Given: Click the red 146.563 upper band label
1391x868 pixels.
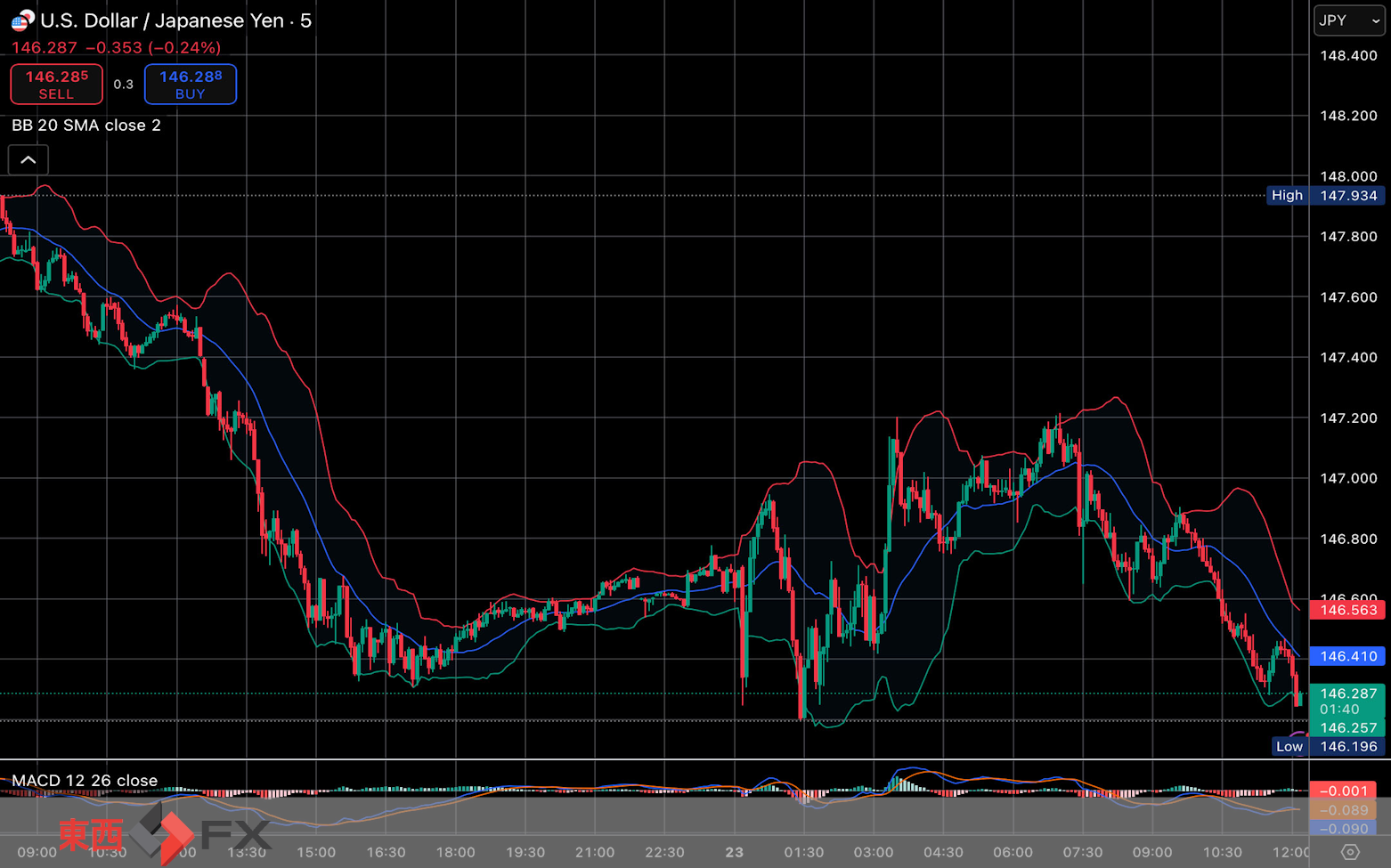Looking at the screenshot, I should [x=1347, y=610].
